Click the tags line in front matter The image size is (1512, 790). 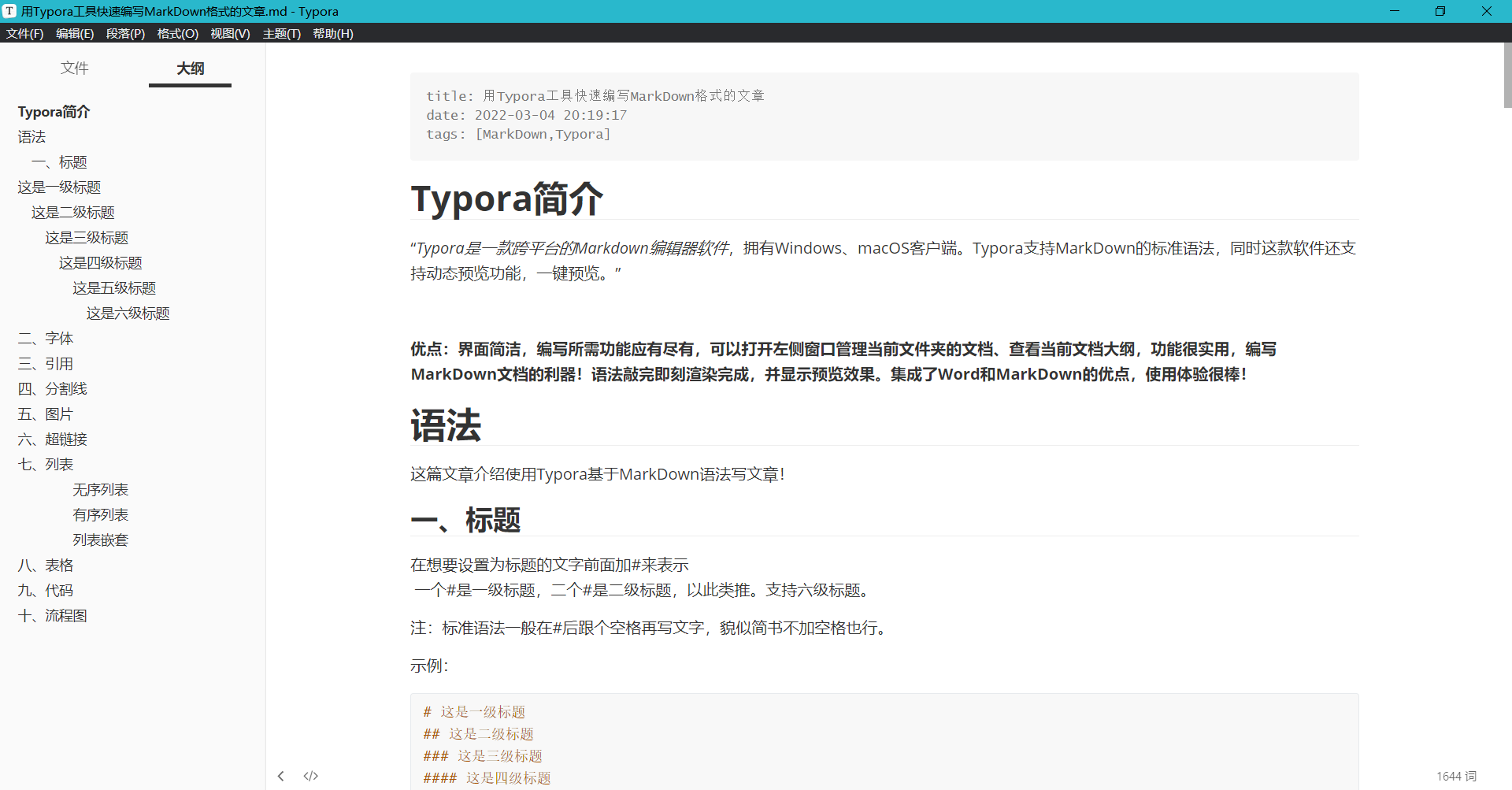coord(518,134)
